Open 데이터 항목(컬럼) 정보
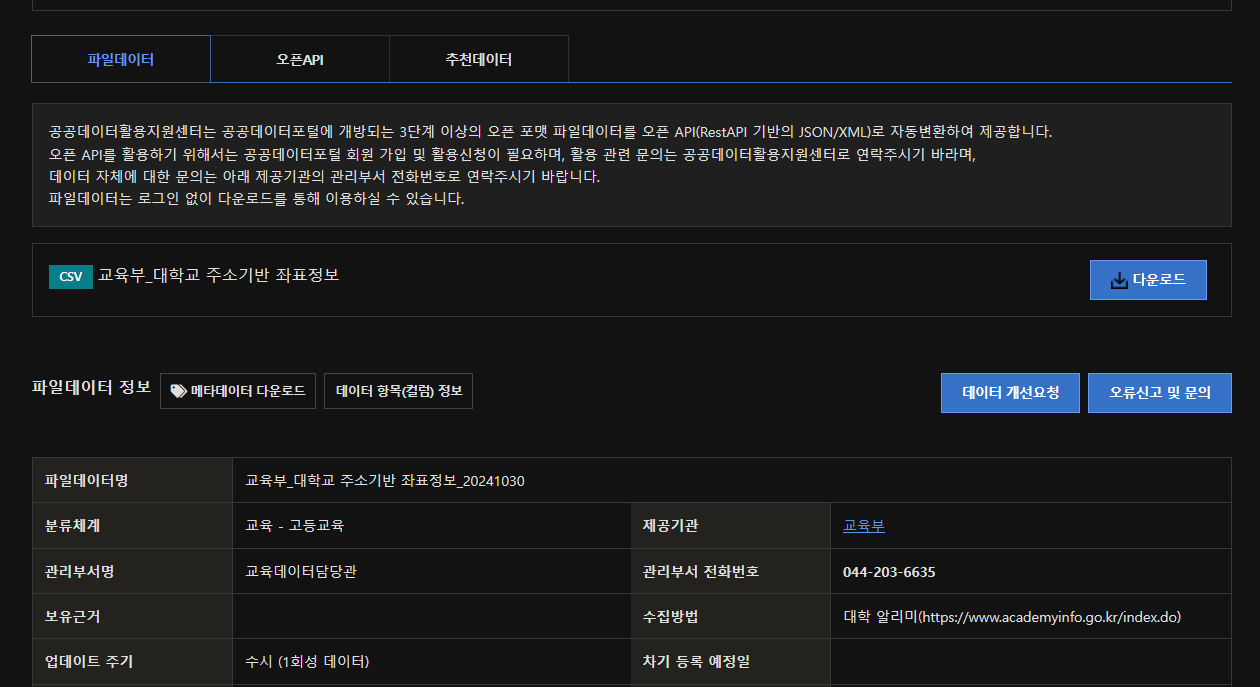The image size is (1260, 687). click(398, 391)
